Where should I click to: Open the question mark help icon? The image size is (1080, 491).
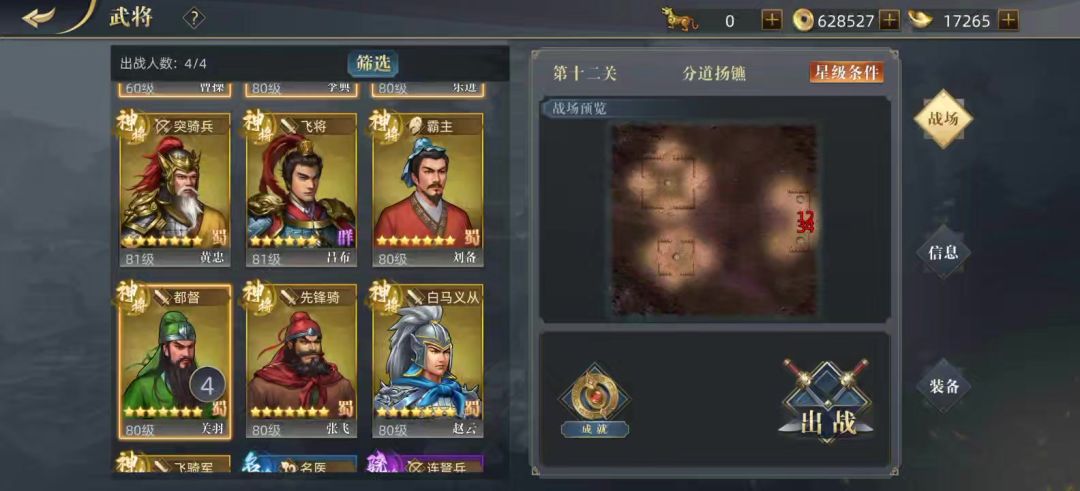(x=194, y=19)
